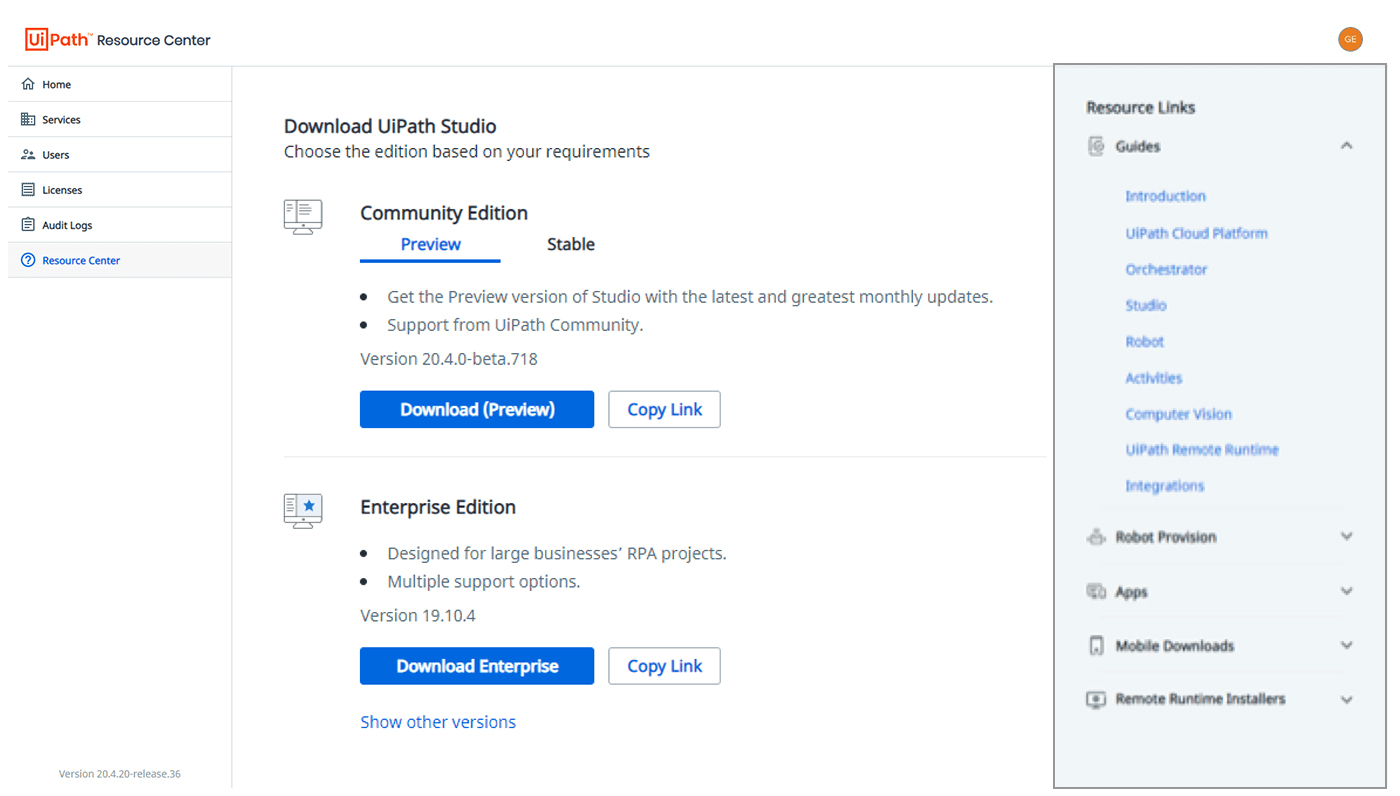This screenshot has height=796, width=1400.
Task: Expand the Remote Runtime Installers chevron
Action: pos(1346,699)
